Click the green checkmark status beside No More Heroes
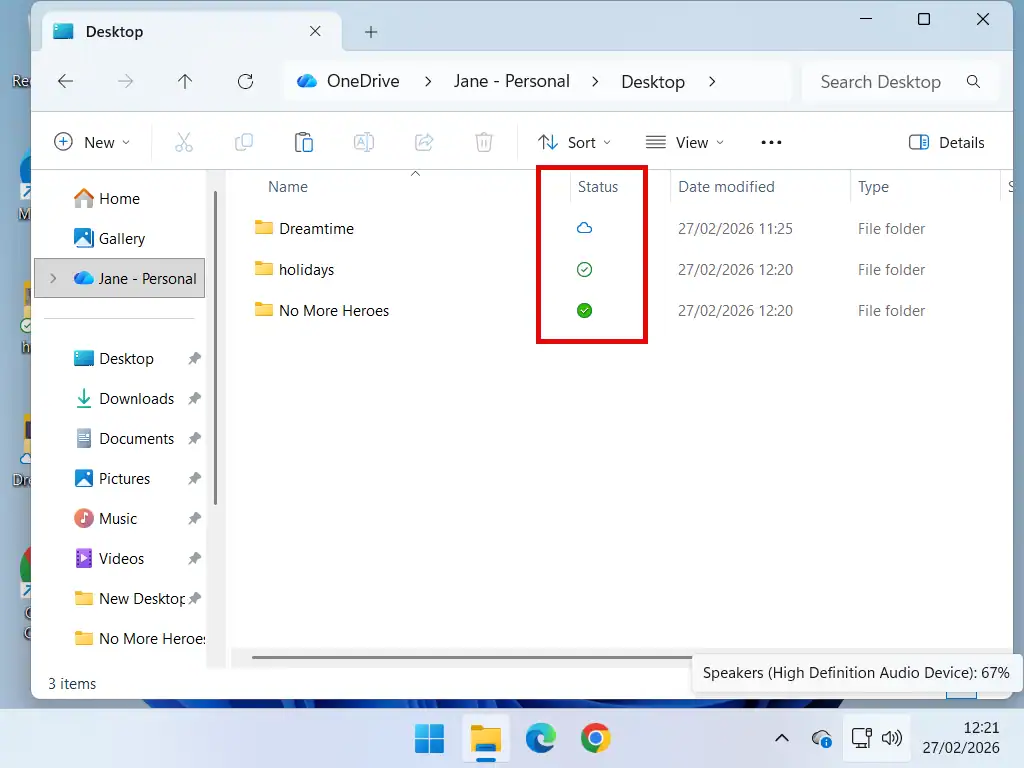Screen dimensions: 1024x768 (583, 310)
